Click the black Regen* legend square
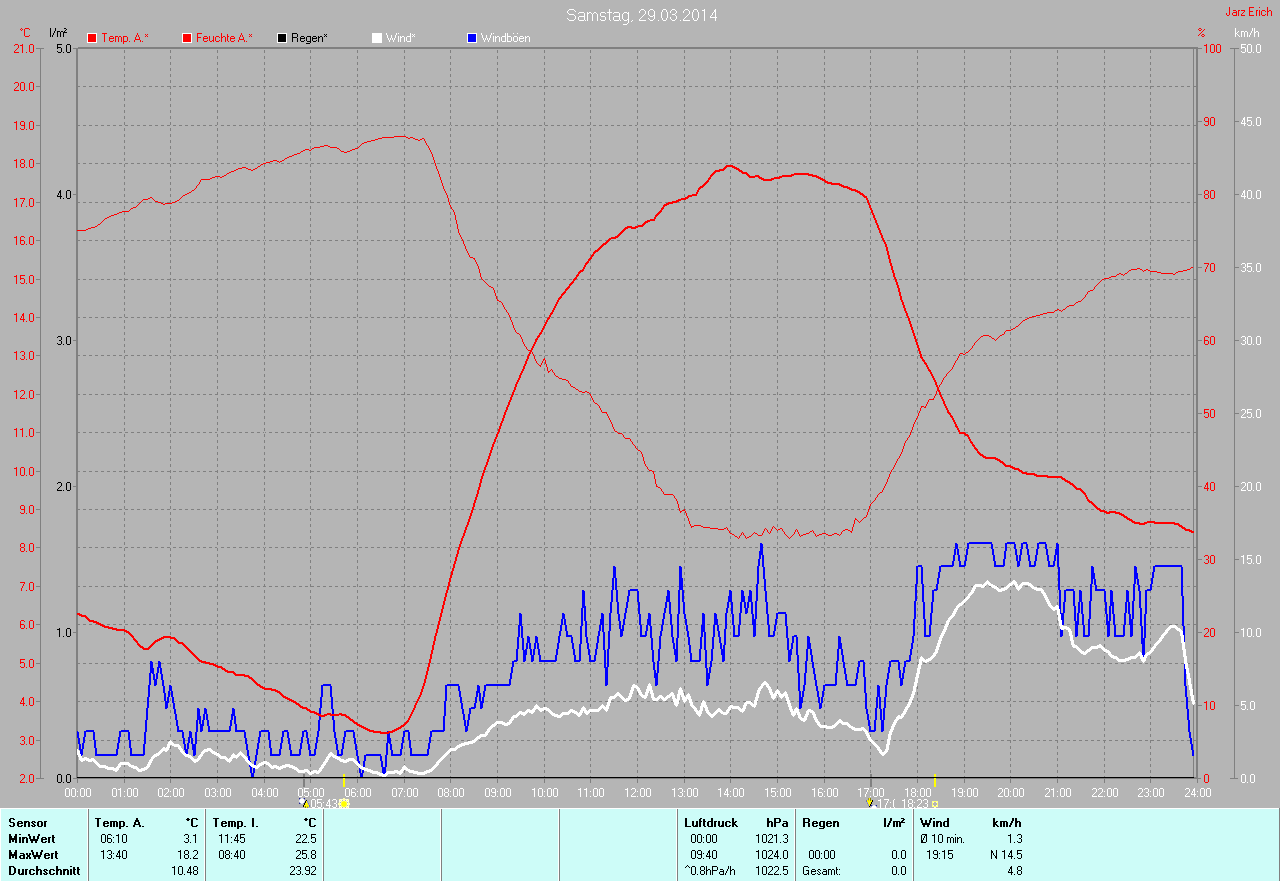 282,38
